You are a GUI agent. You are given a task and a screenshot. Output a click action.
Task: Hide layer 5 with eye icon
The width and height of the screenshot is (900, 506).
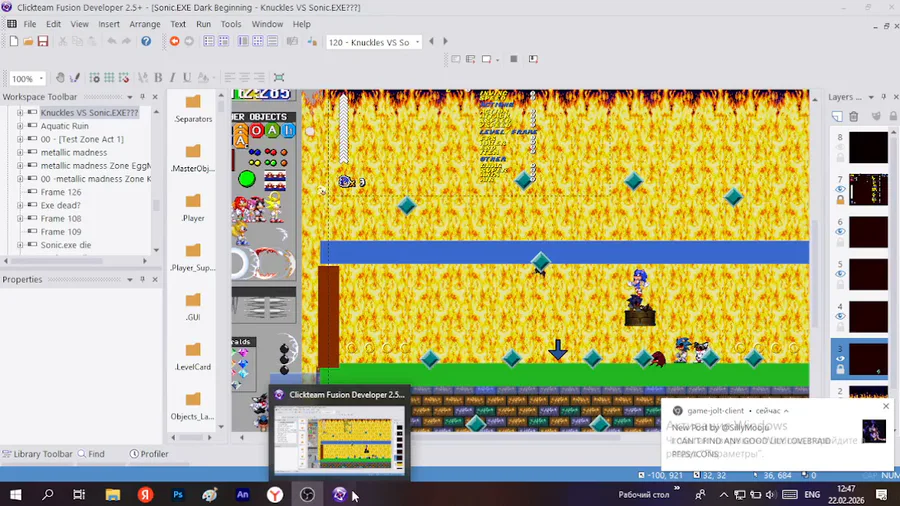(x=840, y=274)
